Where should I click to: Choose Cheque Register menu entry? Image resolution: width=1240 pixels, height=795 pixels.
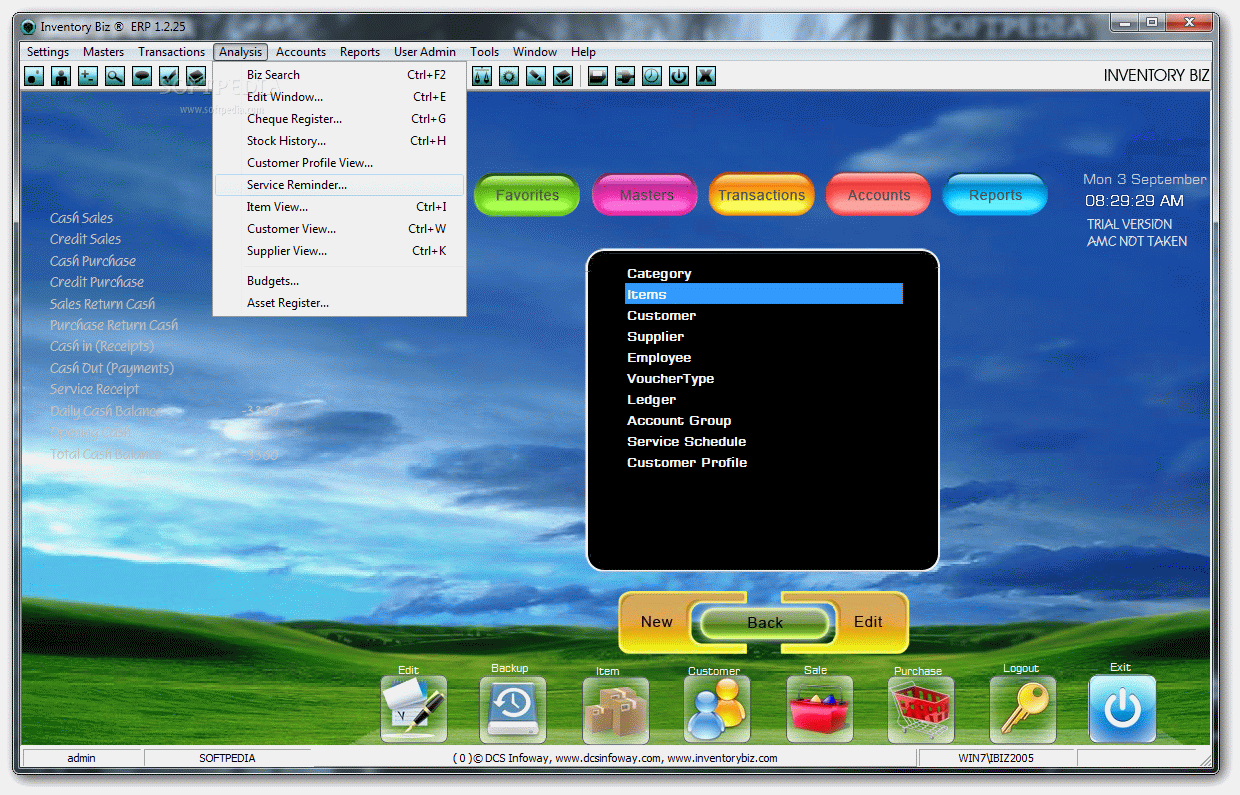339,119
